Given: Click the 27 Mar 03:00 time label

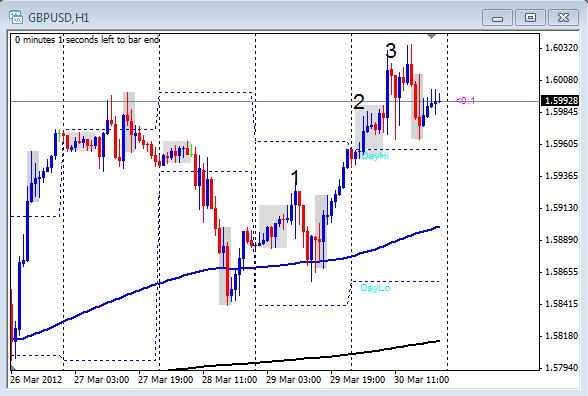Looking at the screenshot, I should pyautogui.click(x=102, y=380).
